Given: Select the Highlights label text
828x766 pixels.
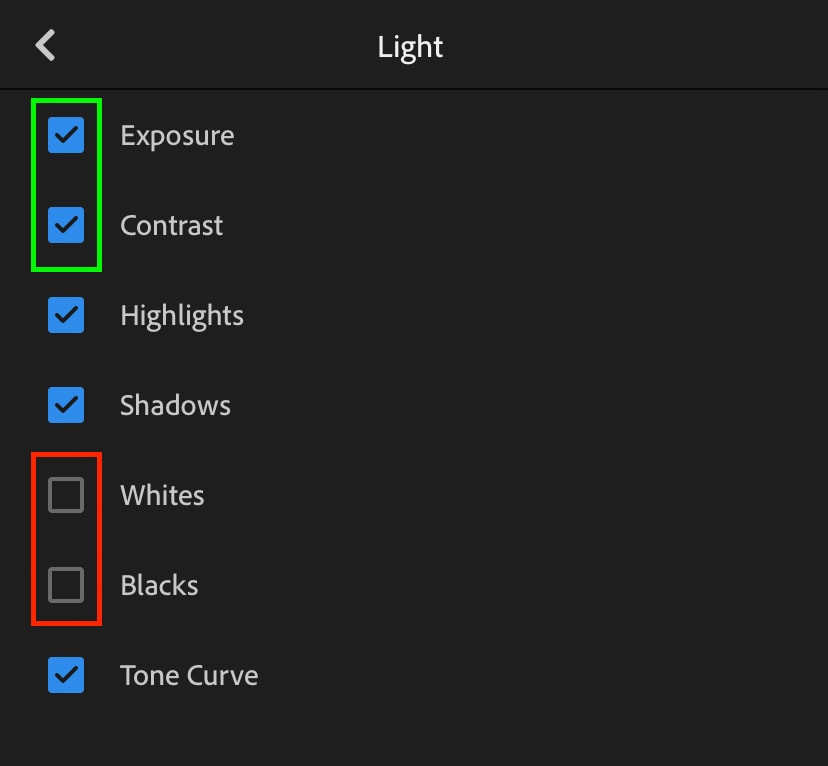Looking at the screenshot, I should [x=181, y=316].
